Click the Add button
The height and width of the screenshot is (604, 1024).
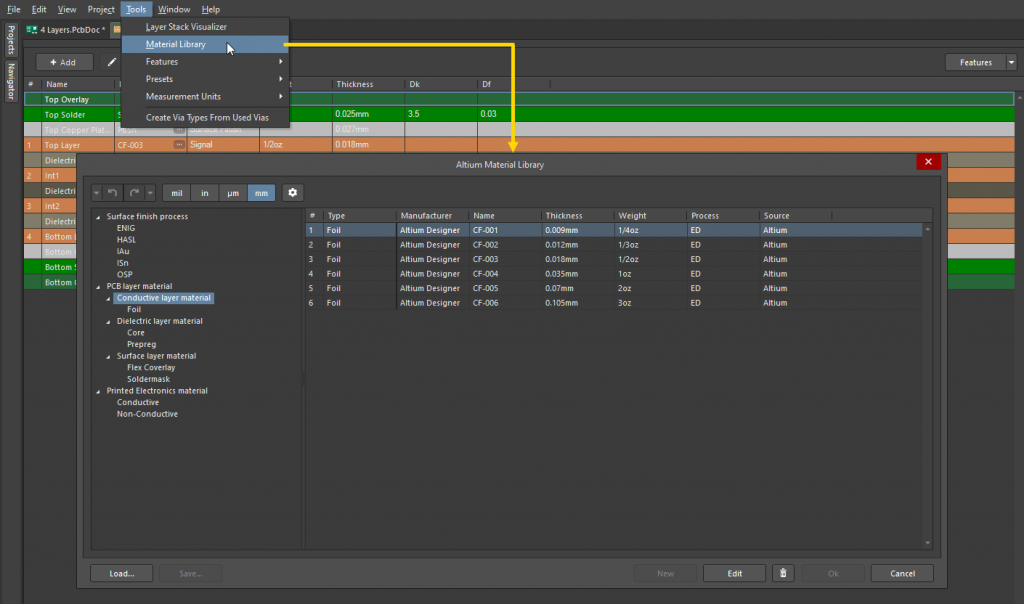[63, 62]
